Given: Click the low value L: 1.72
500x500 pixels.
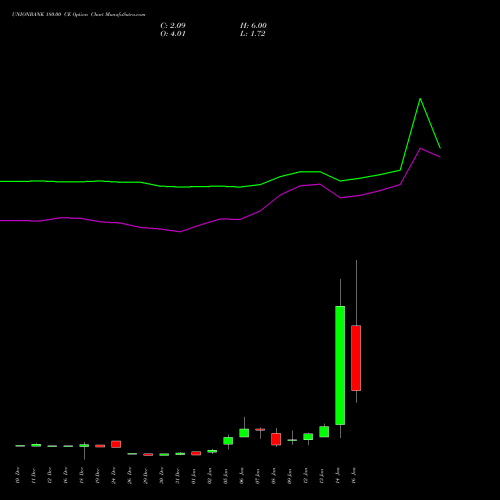Looking at the screenshot, I should pyautogui.click(x=253, y=34).
